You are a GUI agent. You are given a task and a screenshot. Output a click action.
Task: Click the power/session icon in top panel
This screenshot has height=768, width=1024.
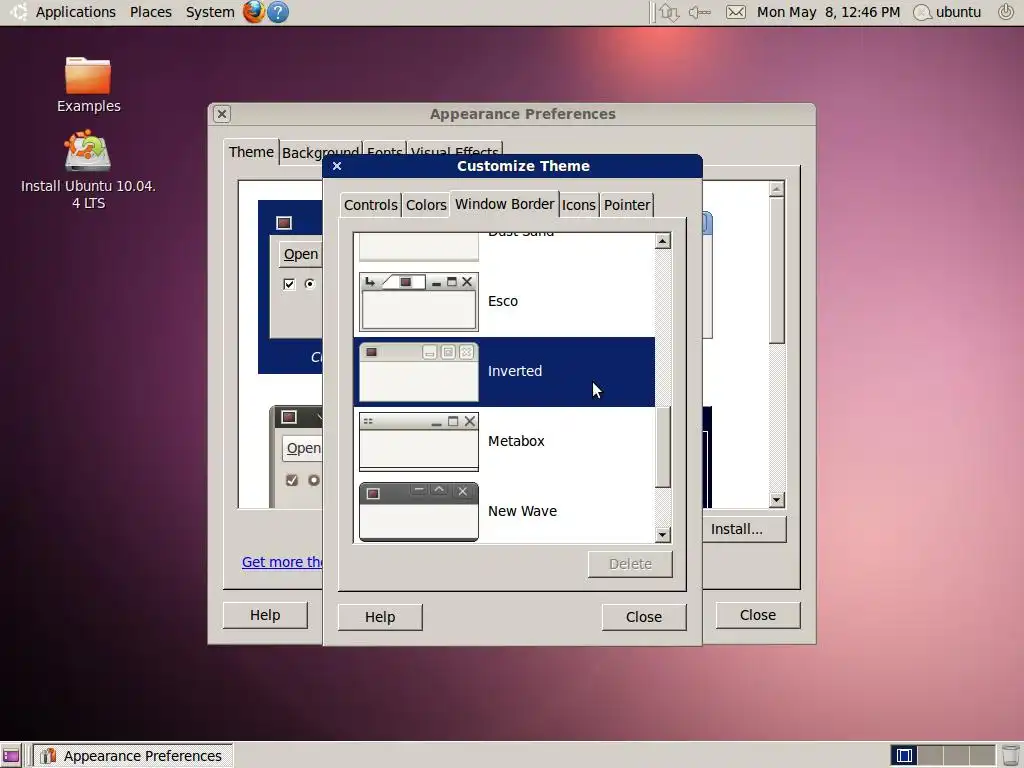(1006, 12)
